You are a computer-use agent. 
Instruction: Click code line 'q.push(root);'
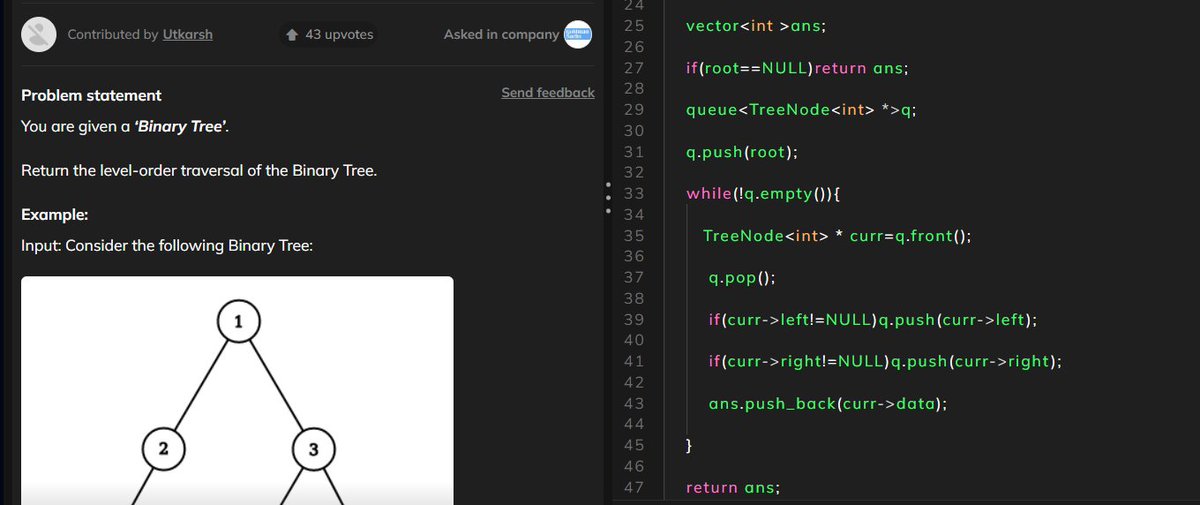[x=742, y=152]
